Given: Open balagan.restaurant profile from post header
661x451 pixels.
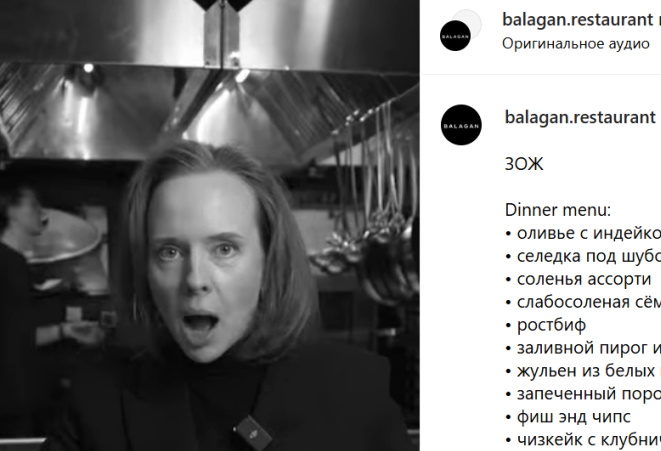Looking at the screenshot, I should point(578,19).
